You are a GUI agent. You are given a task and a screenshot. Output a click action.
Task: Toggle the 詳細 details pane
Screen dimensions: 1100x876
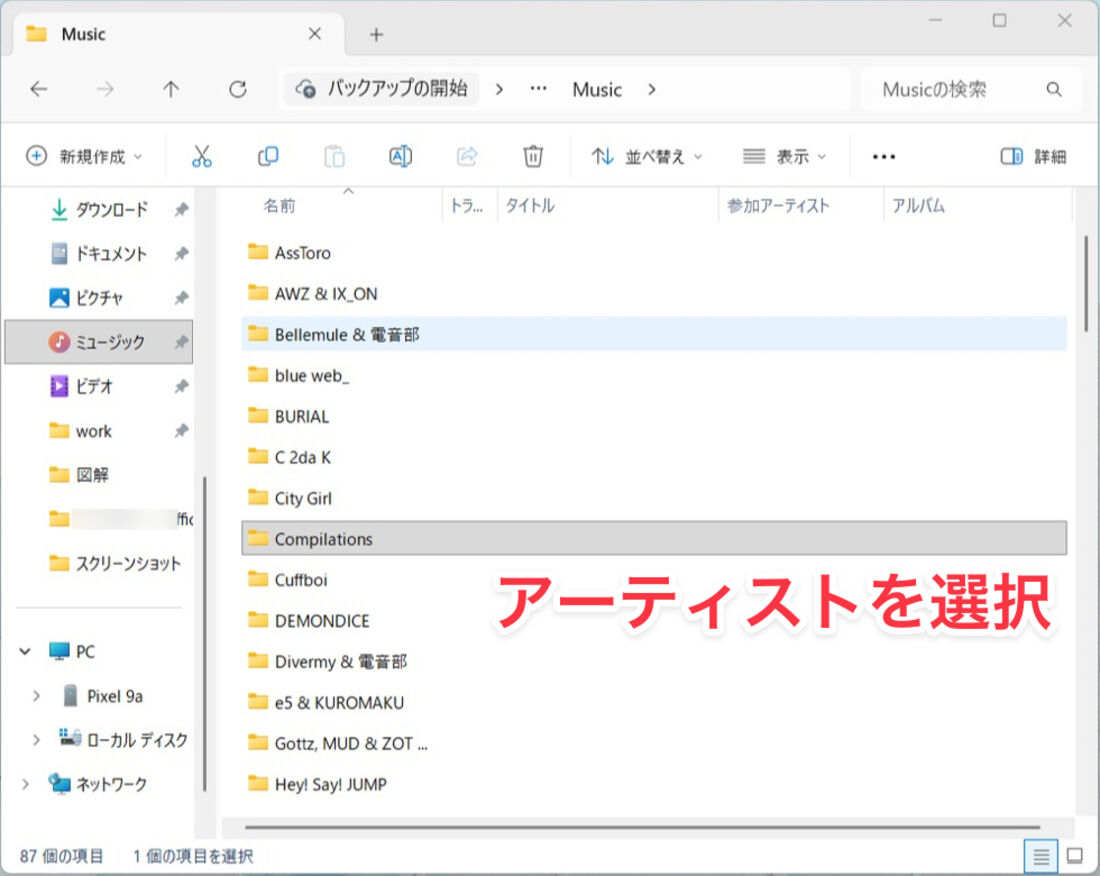[1033, 156]
